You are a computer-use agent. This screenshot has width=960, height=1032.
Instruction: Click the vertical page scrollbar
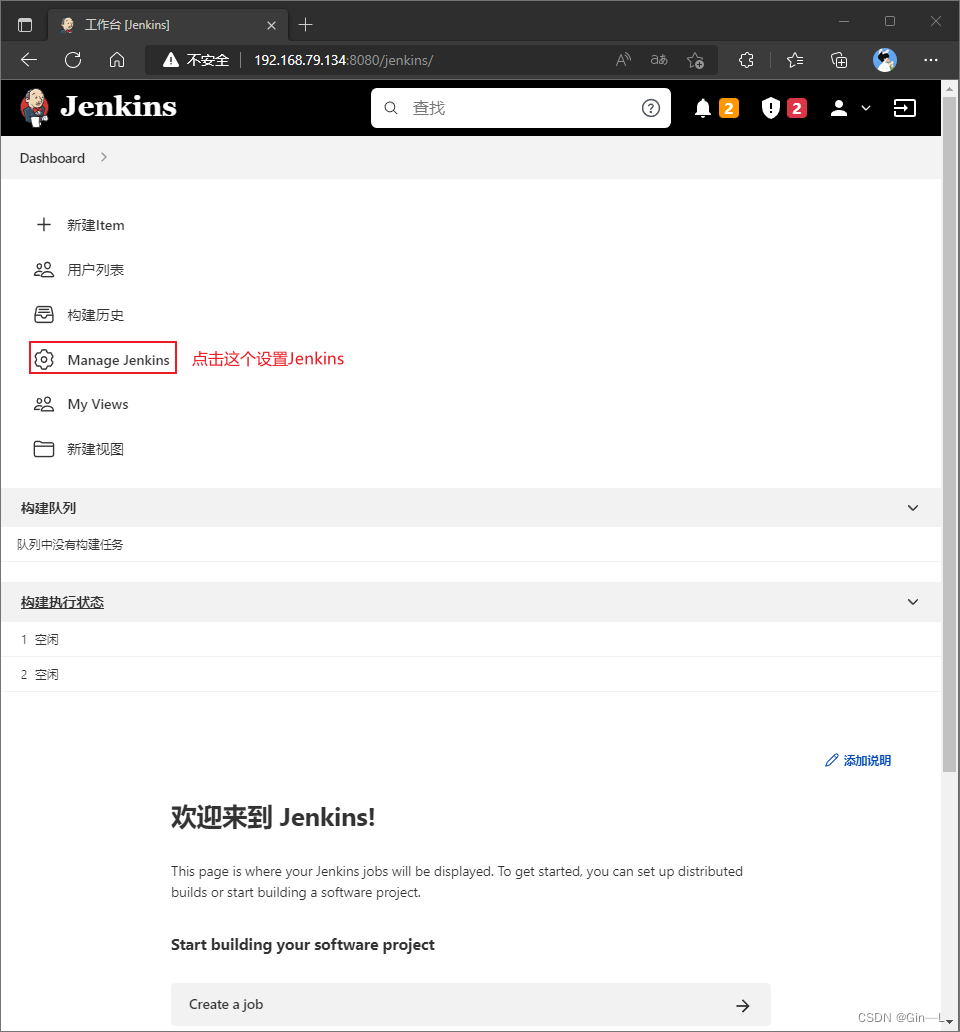coord(949,434)
